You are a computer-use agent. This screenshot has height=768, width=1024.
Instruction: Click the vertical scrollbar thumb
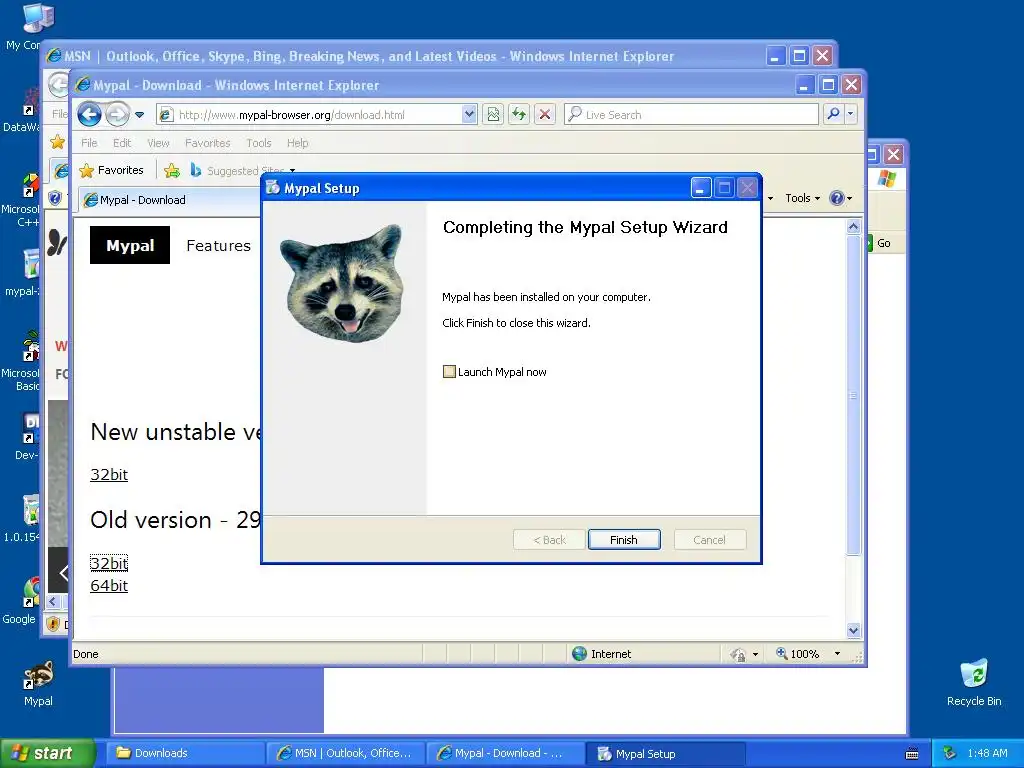853,395
